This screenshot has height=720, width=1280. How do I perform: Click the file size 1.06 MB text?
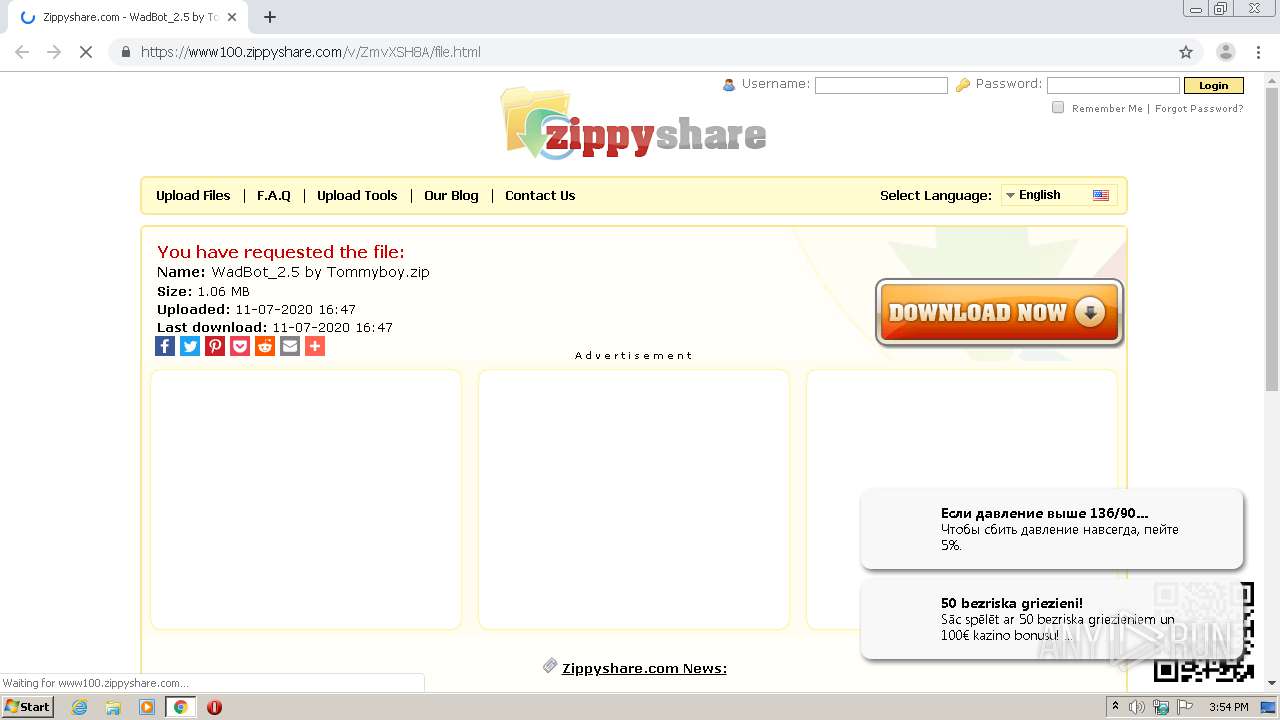[x=223, y=292]
